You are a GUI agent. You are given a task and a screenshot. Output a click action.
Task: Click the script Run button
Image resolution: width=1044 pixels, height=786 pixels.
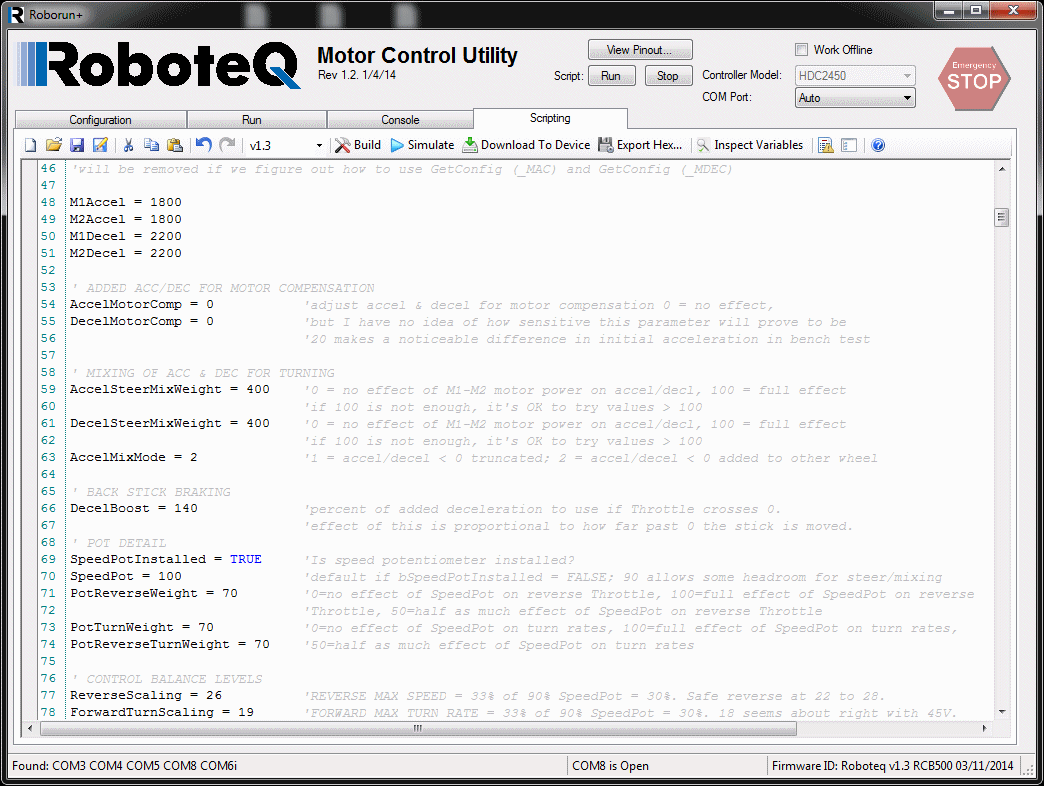click(611, 76)
